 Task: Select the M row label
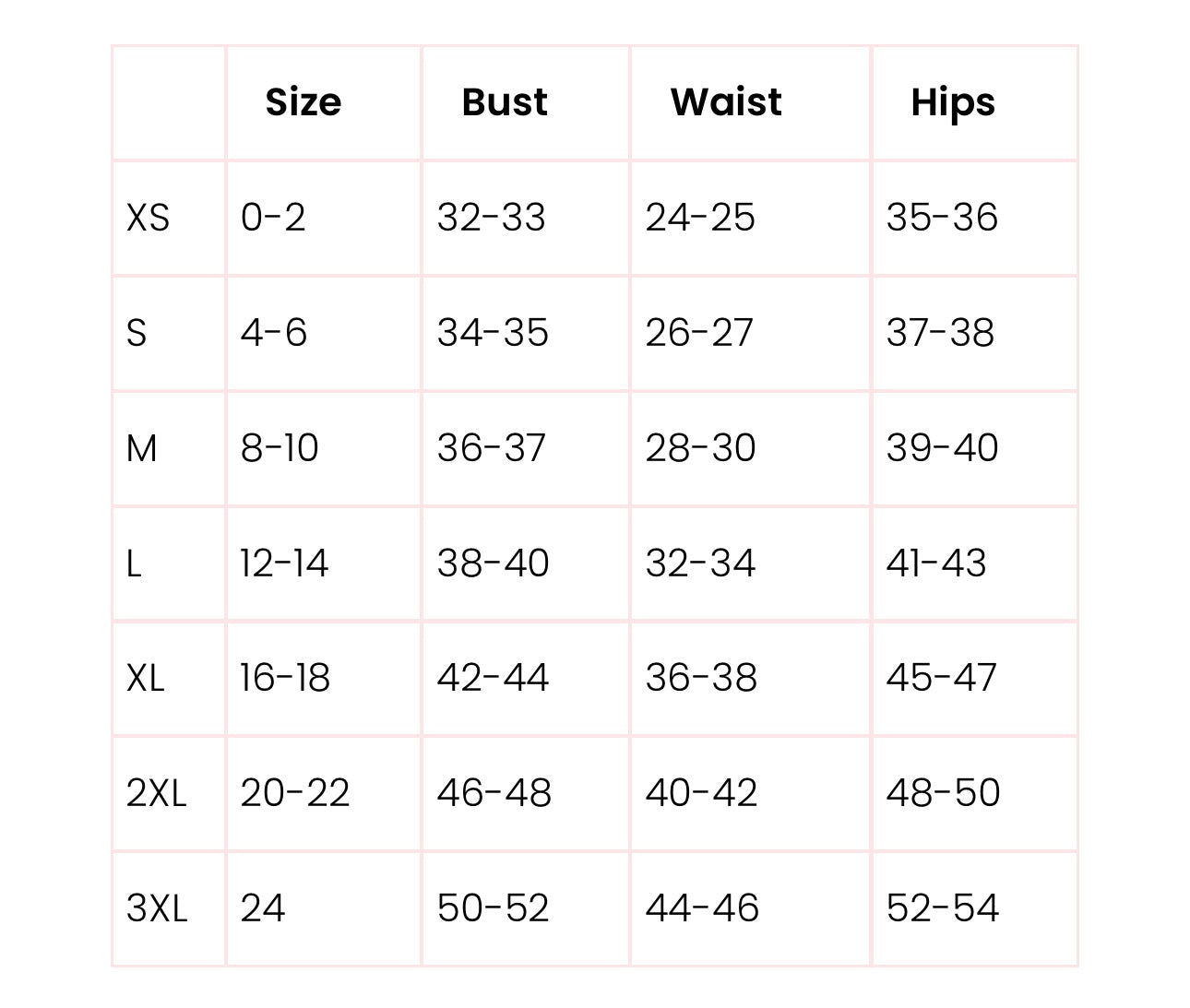point(141,448)
